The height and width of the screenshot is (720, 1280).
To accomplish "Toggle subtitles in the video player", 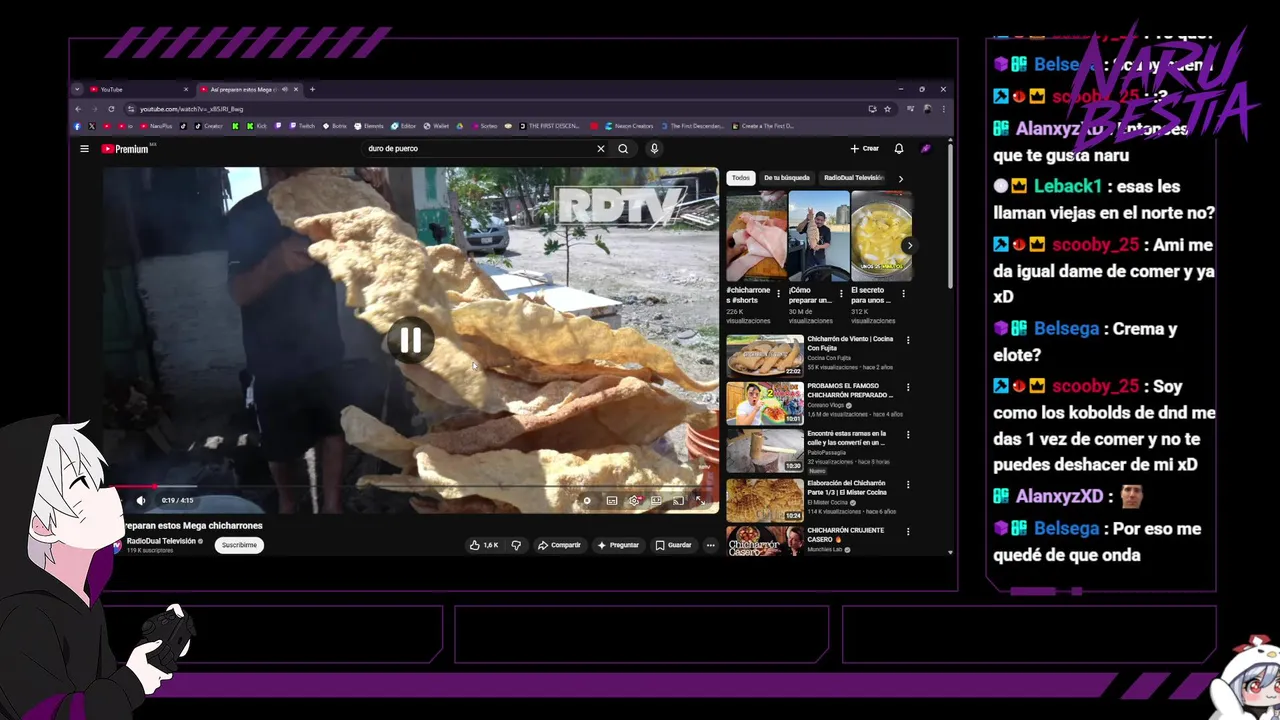I will pyautogui.click(x=612, y=501).
